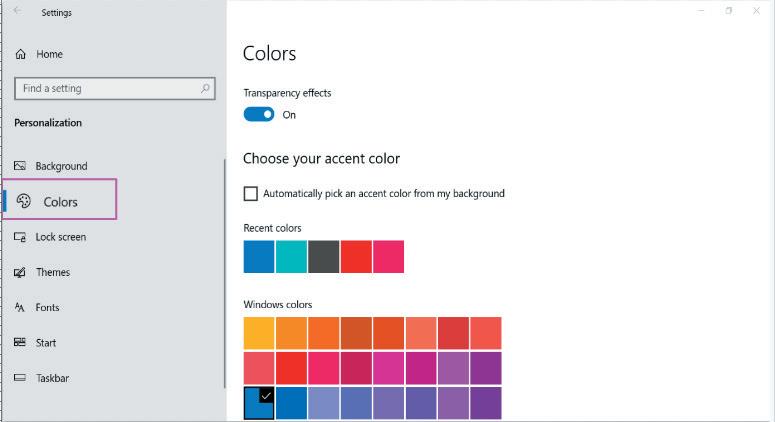Pick the teal recent color swatch
Viewport: 775px width, 422px height.
pos(291,256)
